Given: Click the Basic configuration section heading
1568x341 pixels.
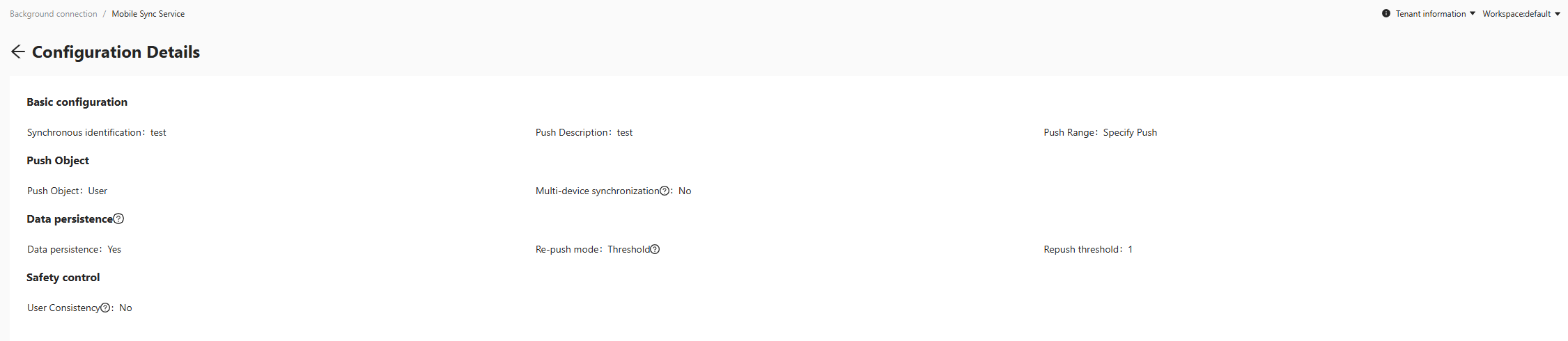Looking at the screenshot, I should click(77, 102).
